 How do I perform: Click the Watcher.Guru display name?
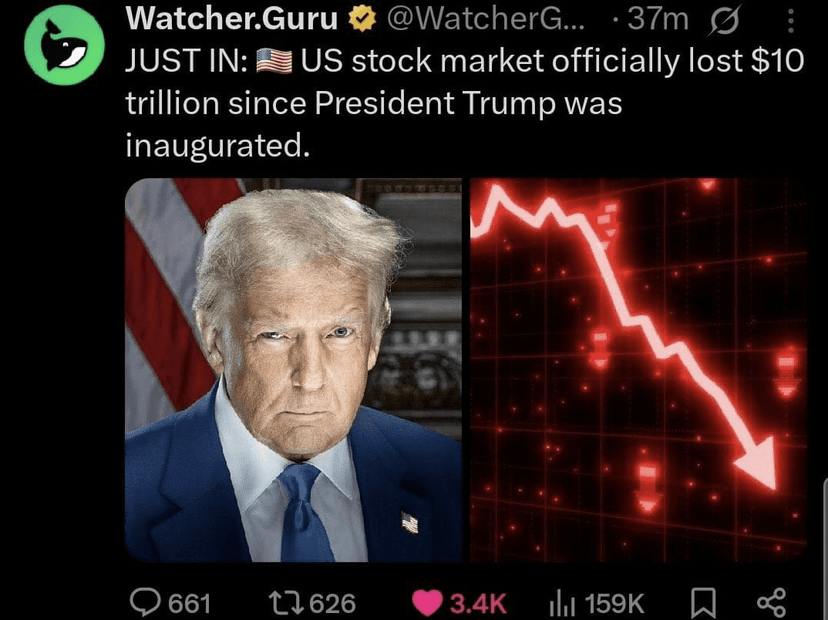point(231,18)
